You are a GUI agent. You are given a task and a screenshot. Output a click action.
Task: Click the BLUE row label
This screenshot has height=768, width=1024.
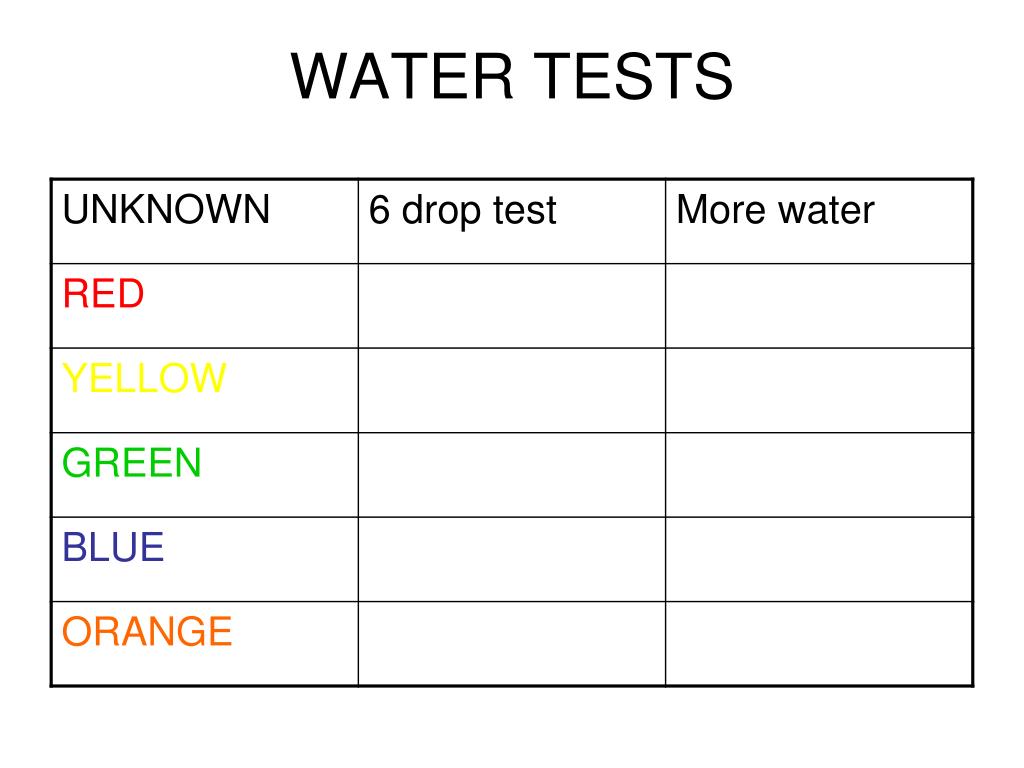tap(112, 547)
